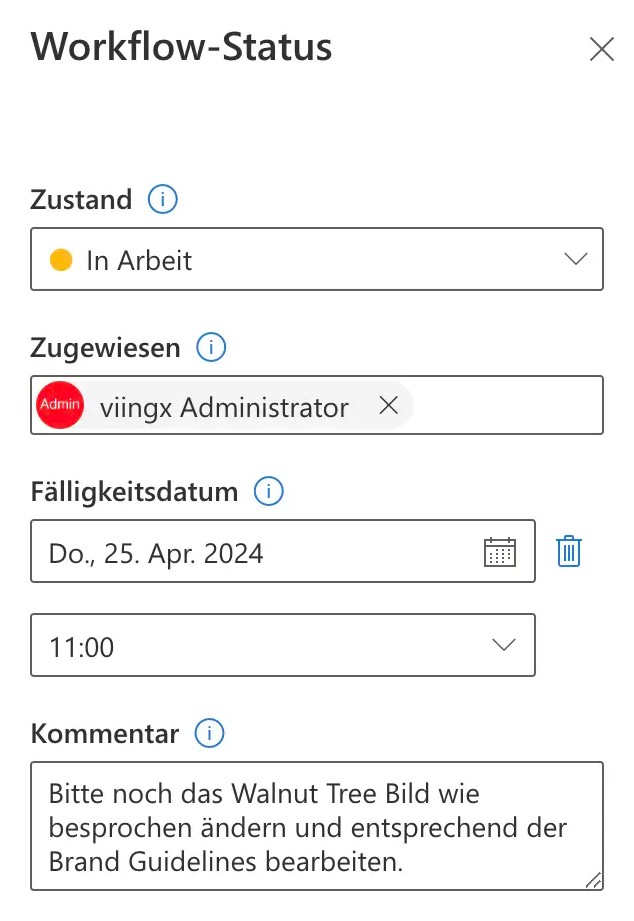Click the red Admin avatar
The height and width of the screenshot is (921, 634).
pos(59,406)
